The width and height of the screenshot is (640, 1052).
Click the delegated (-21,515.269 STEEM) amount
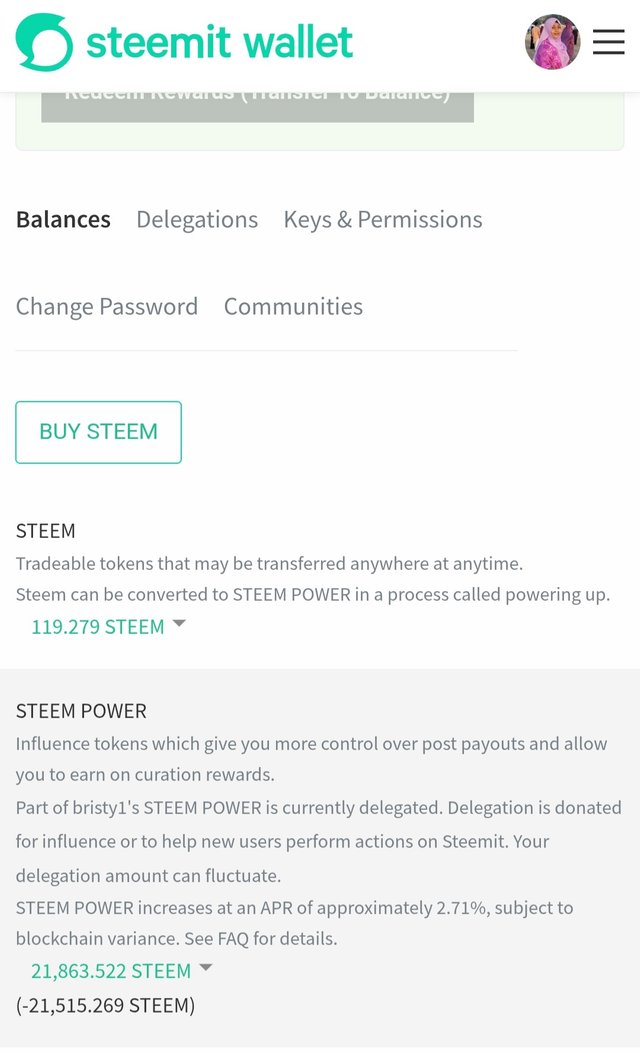(105, 1005)
